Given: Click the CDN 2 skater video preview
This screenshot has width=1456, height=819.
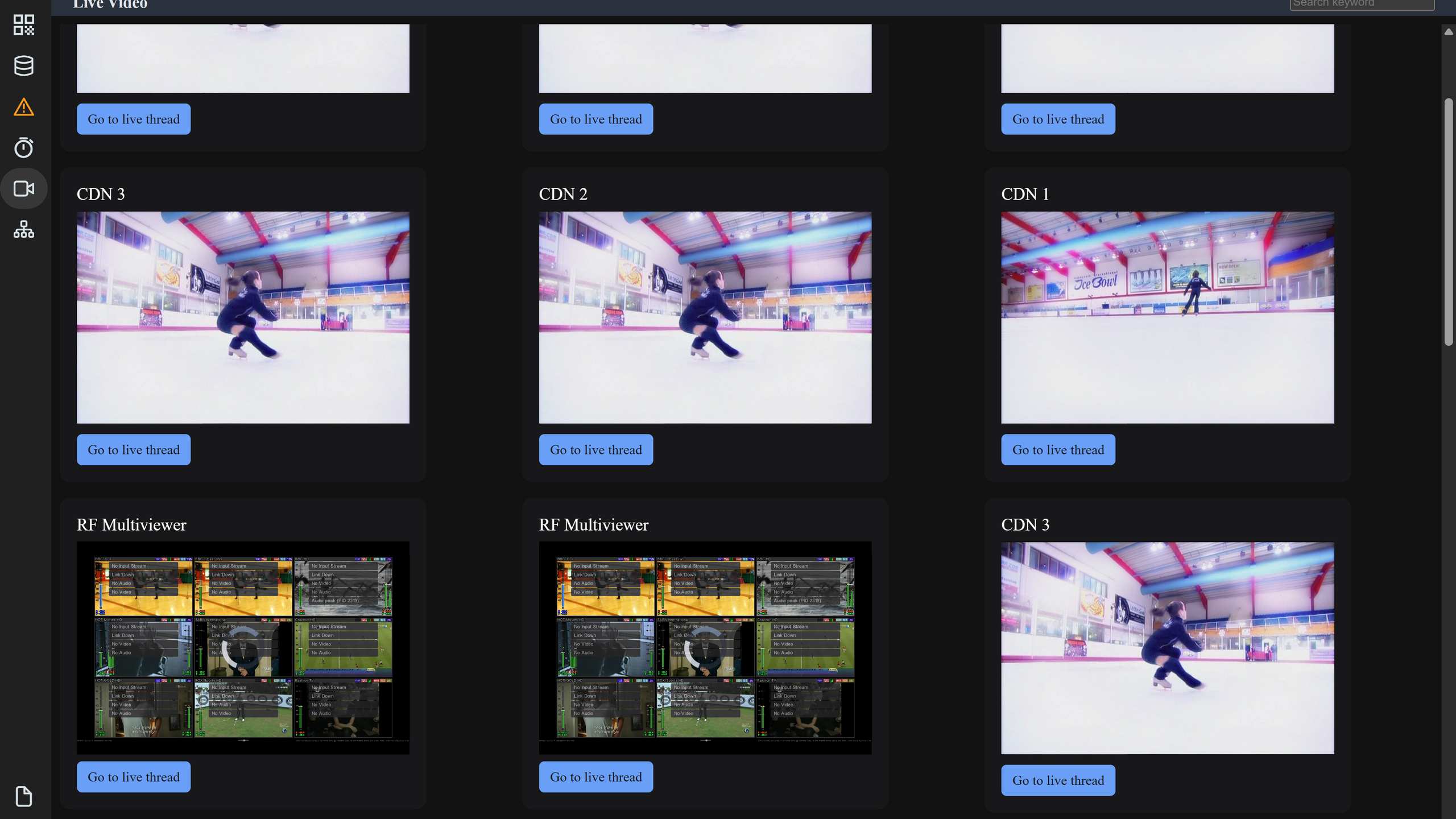Looking at the screenshot, I should pyautogui.click(x=705, y=317).
